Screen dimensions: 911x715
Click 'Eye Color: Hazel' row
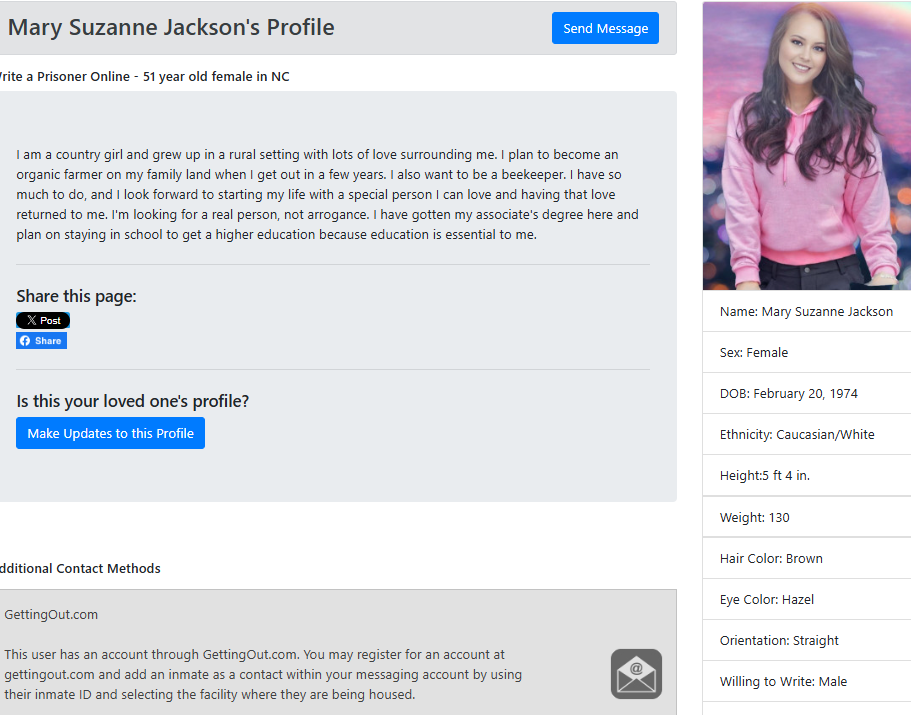pos(807,599)
